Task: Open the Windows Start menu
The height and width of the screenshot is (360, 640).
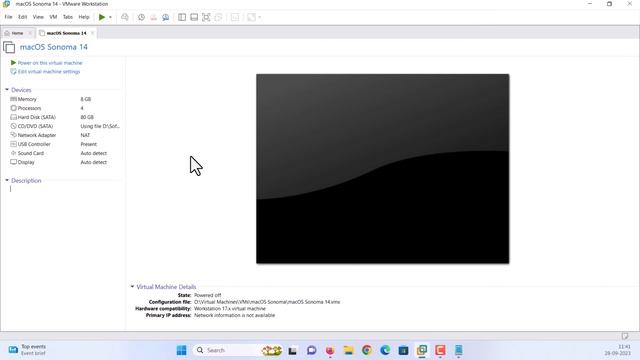Action: pos(182,350)
